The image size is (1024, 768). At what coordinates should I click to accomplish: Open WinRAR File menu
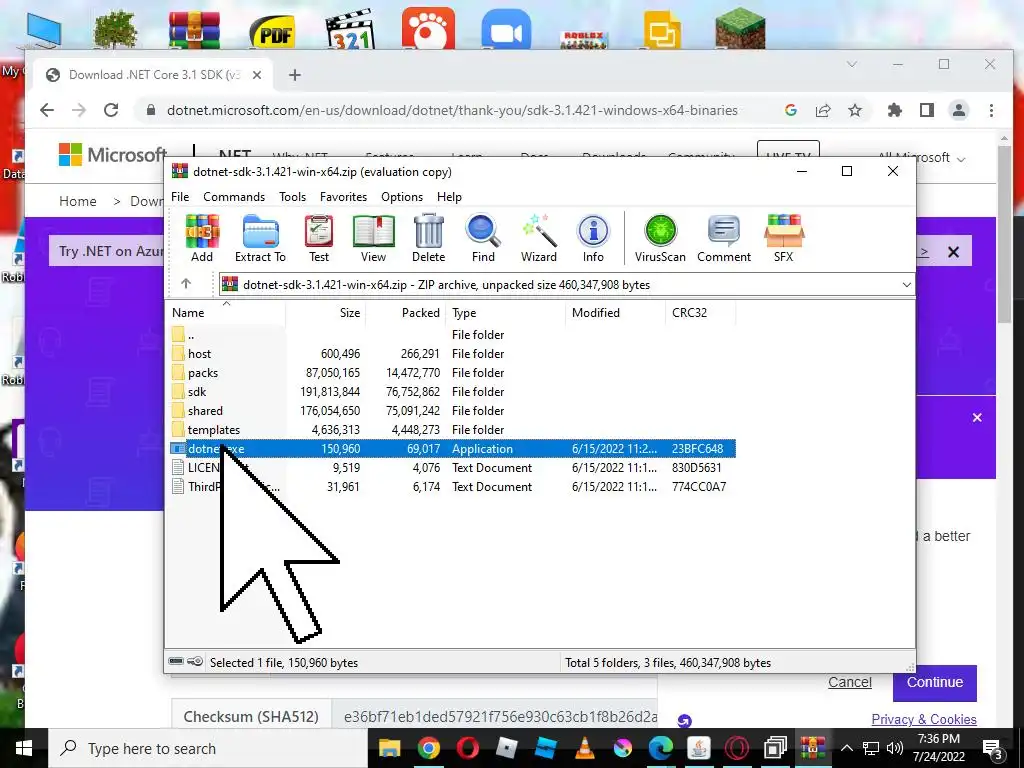[180, 197]
